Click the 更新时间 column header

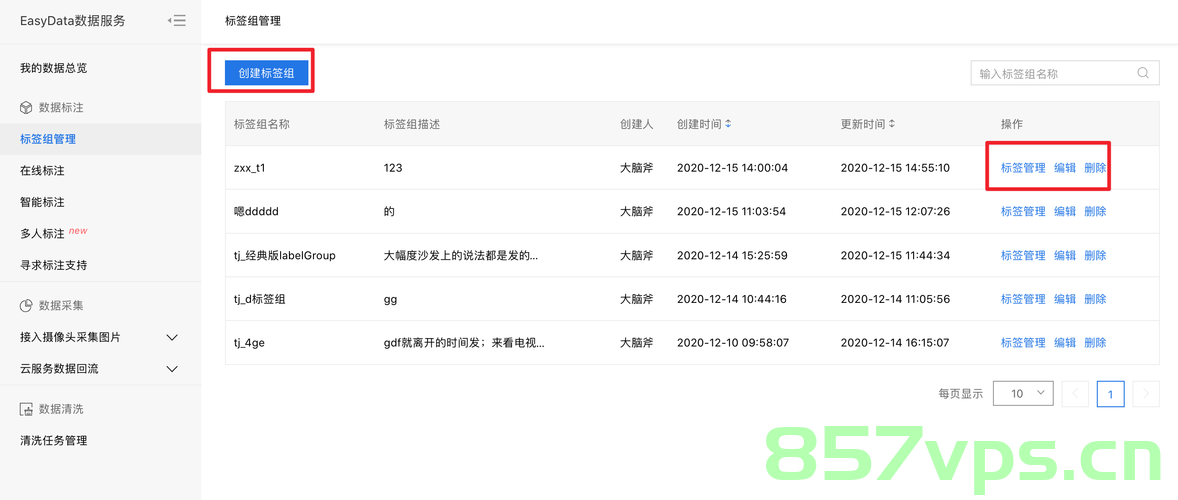click(862, 124)
